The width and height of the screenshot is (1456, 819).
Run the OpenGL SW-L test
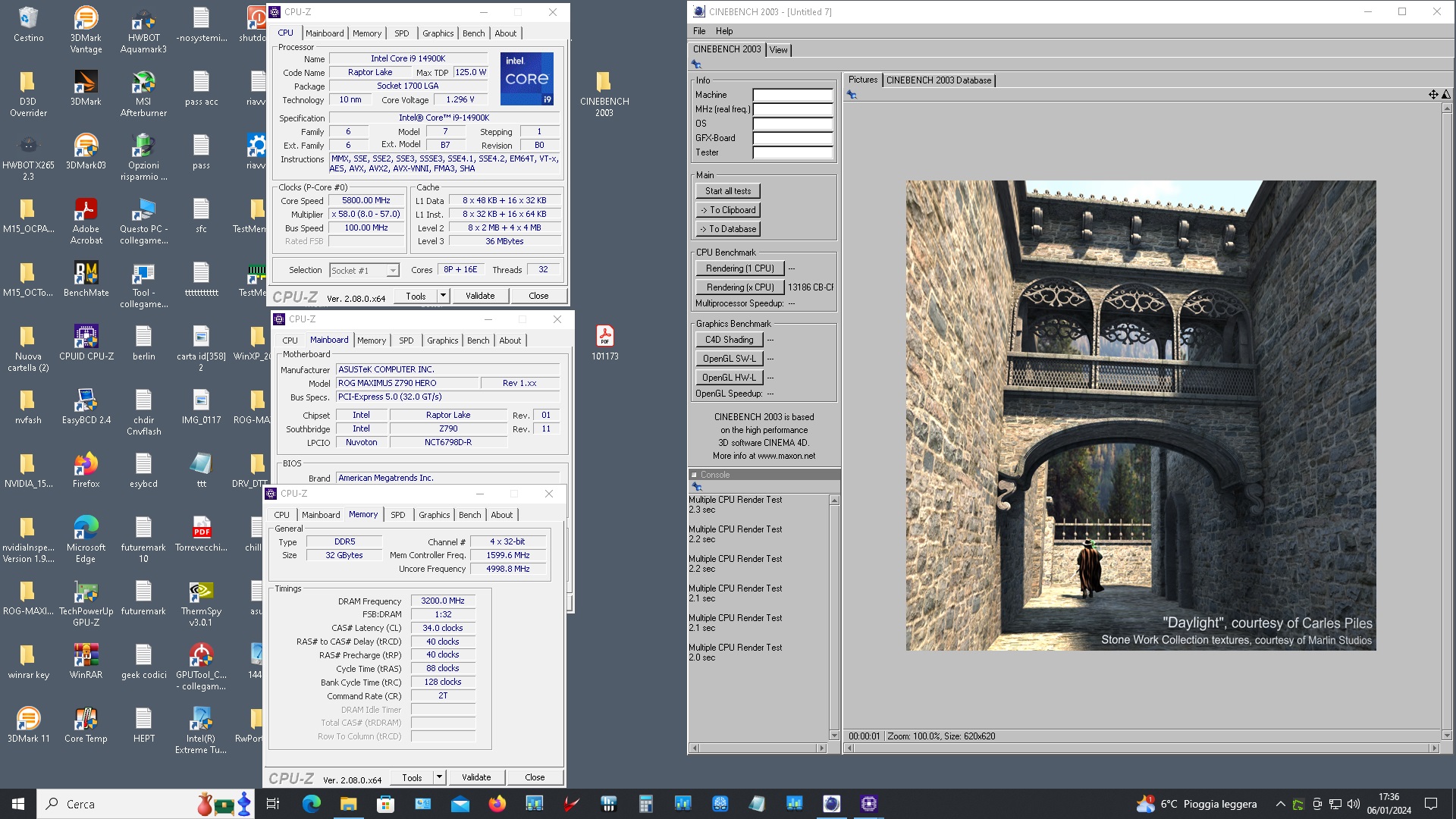[729, 359]
